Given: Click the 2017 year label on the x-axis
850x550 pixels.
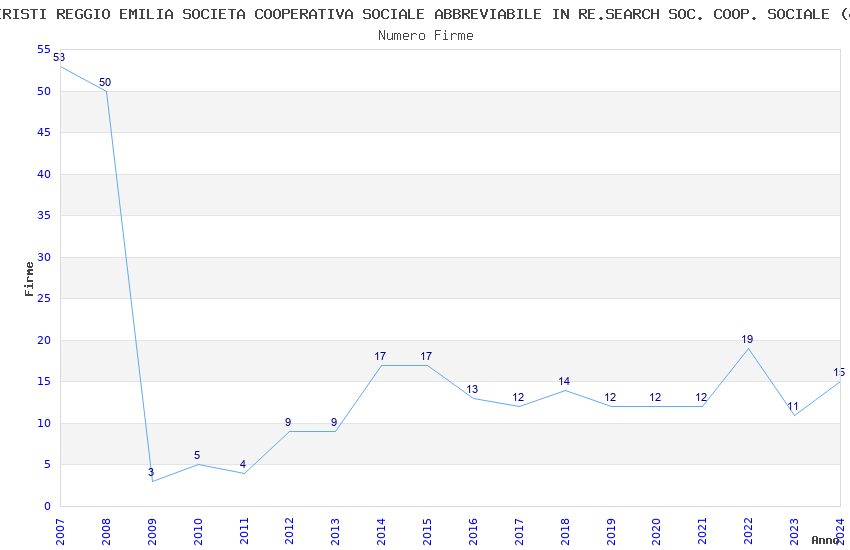Looking at the screenshot, I should 519,532.
